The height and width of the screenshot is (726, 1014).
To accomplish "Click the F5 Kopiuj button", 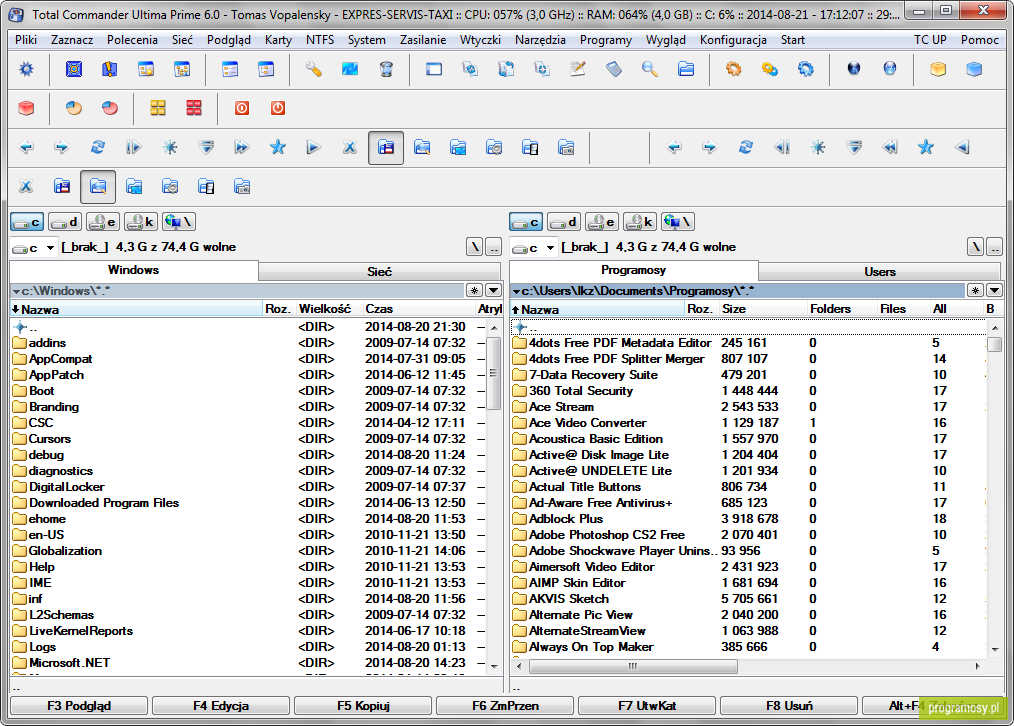I will pos(363,705).
